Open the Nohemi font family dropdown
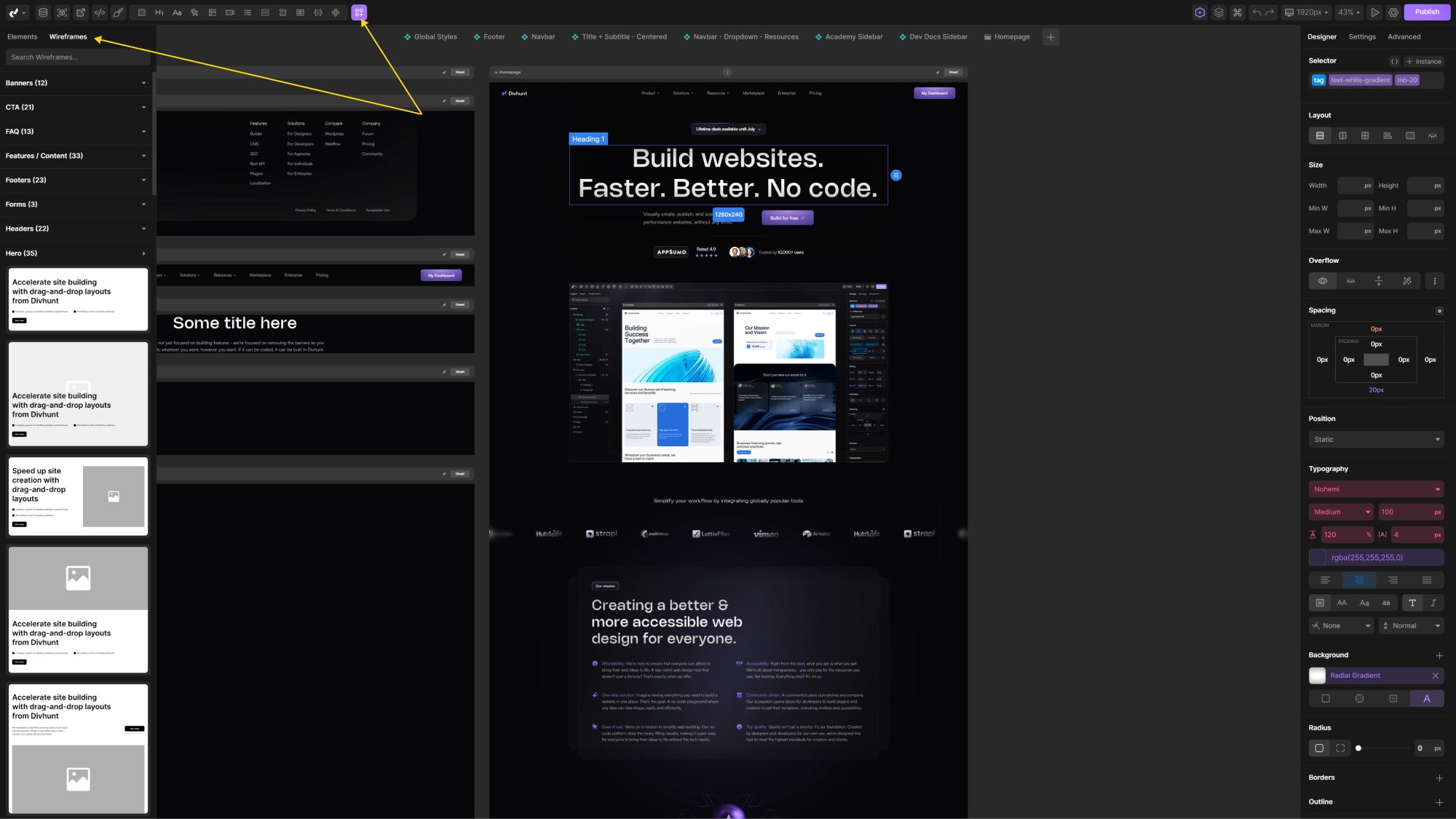 [x=1376, y=488]
